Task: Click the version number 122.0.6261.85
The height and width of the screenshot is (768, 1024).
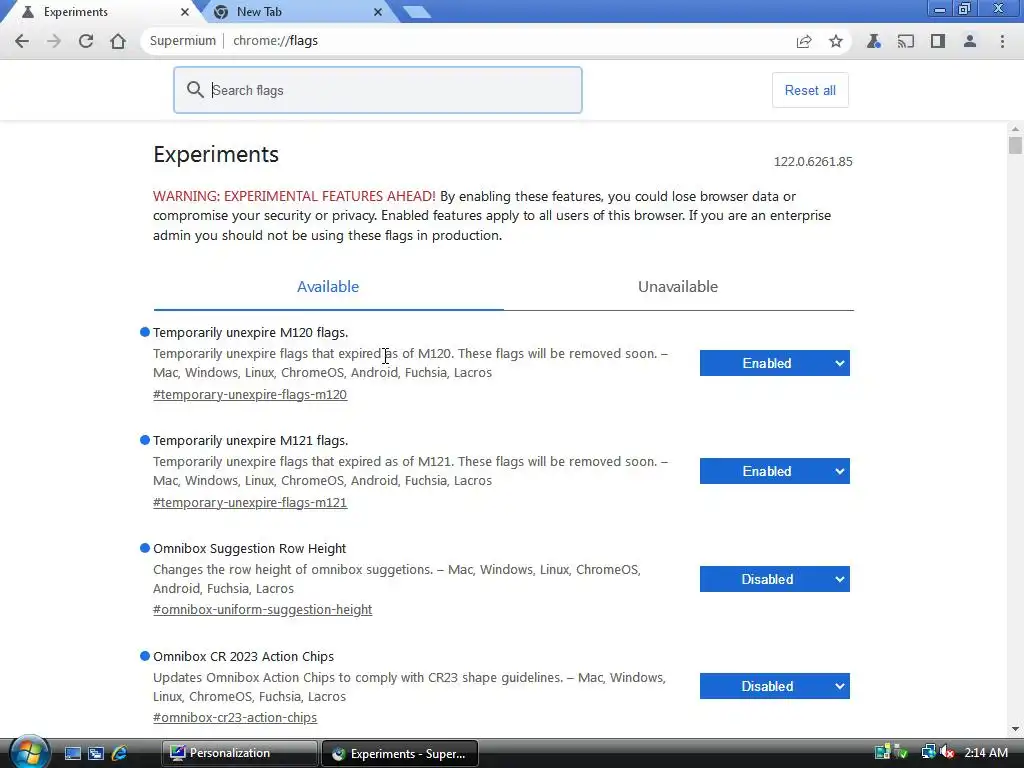Action: [x=813, y=161]
